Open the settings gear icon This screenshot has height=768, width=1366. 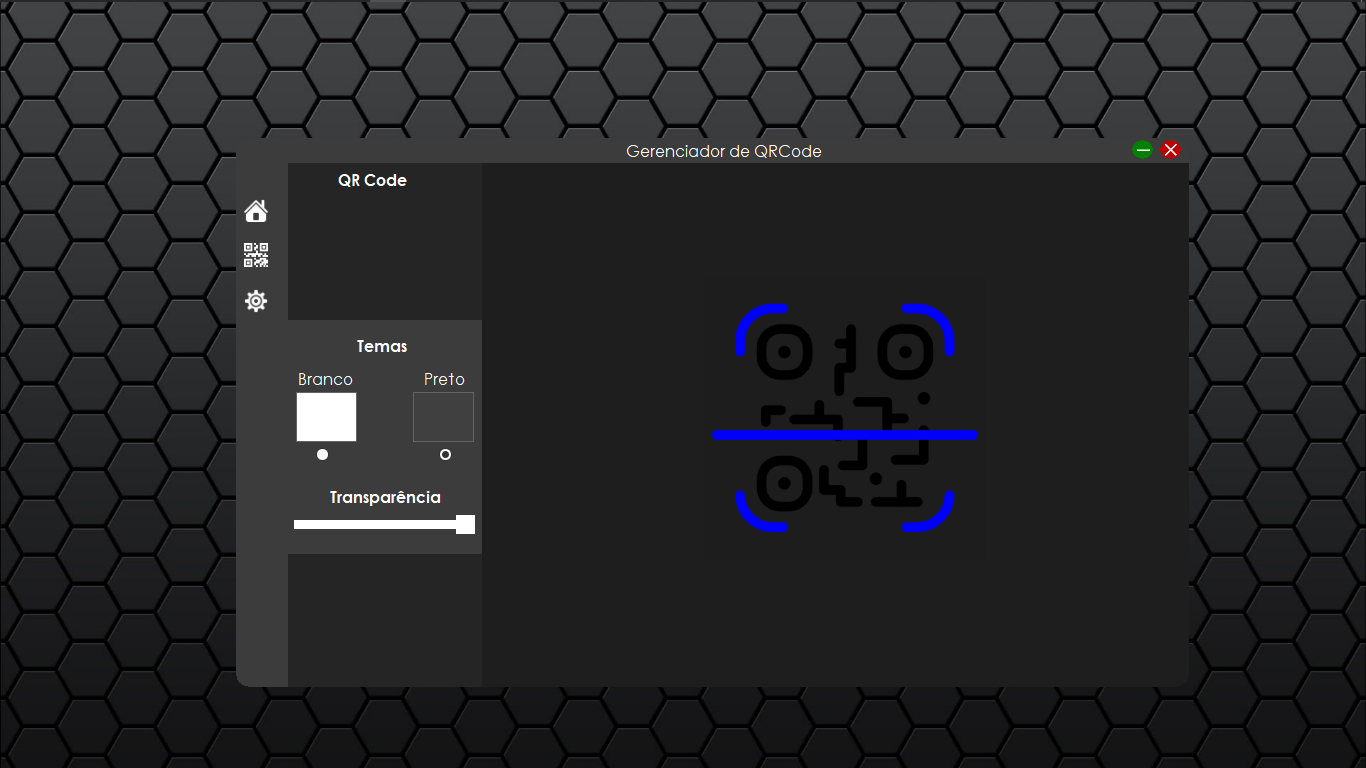point(256,301)
